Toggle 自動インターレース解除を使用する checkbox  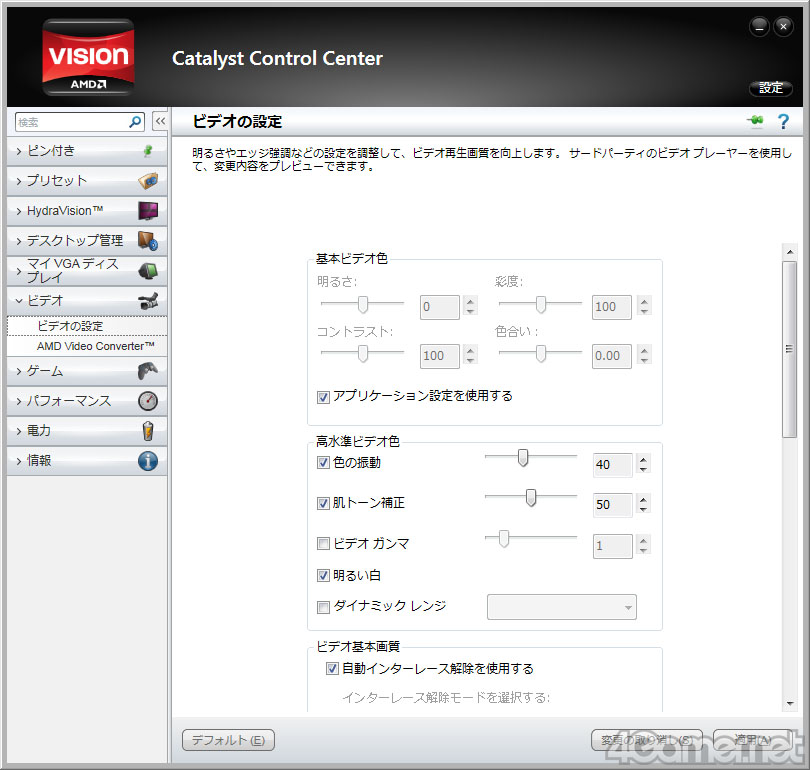tap(332, 669)
